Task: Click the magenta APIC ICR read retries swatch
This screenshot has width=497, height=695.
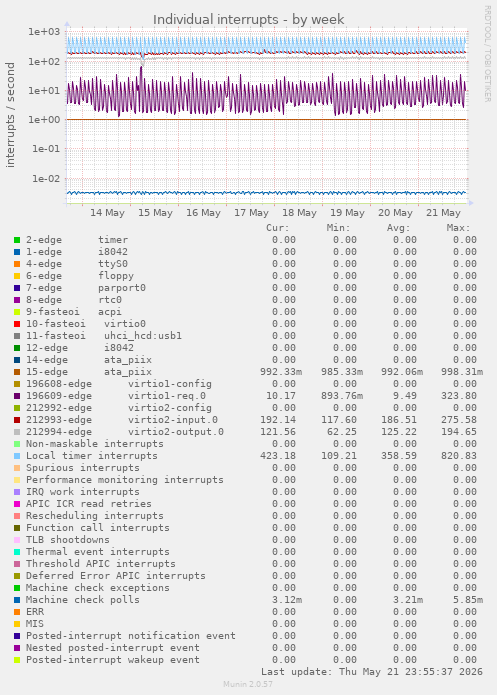Action: click(17, 504)
